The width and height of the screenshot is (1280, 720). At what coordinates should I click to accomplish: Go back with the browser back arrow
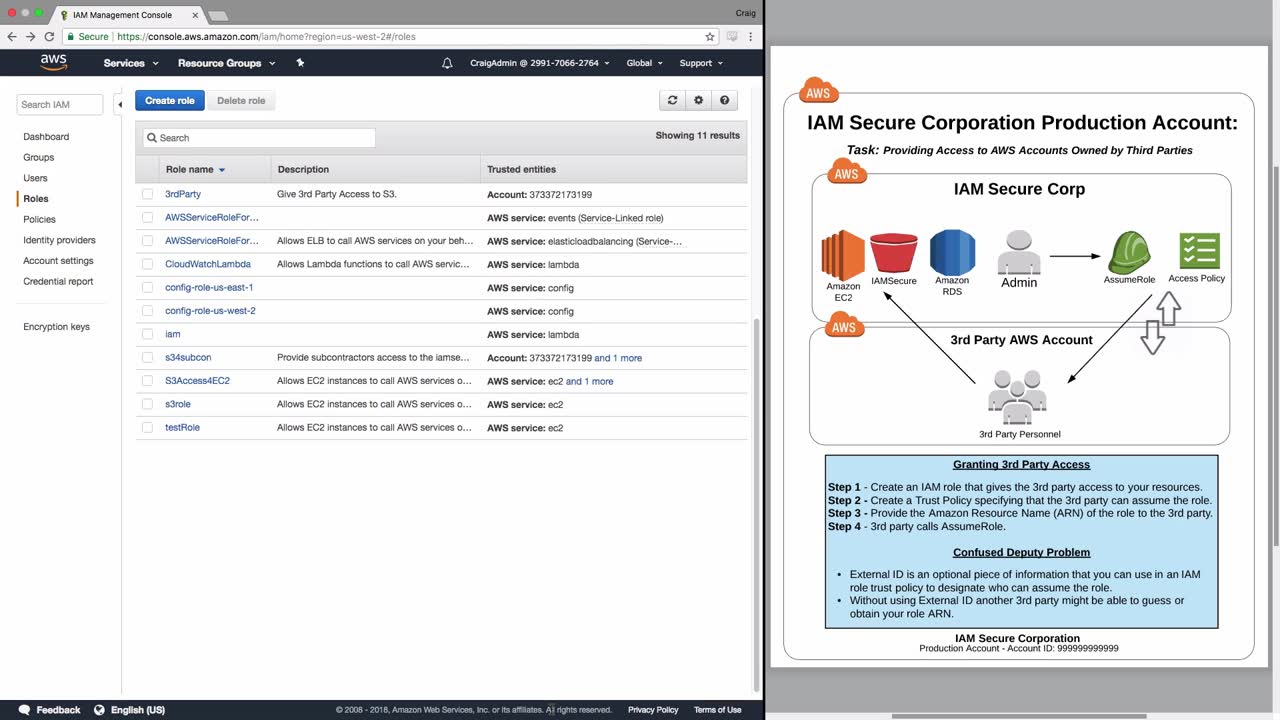click(x=12, y=36)
